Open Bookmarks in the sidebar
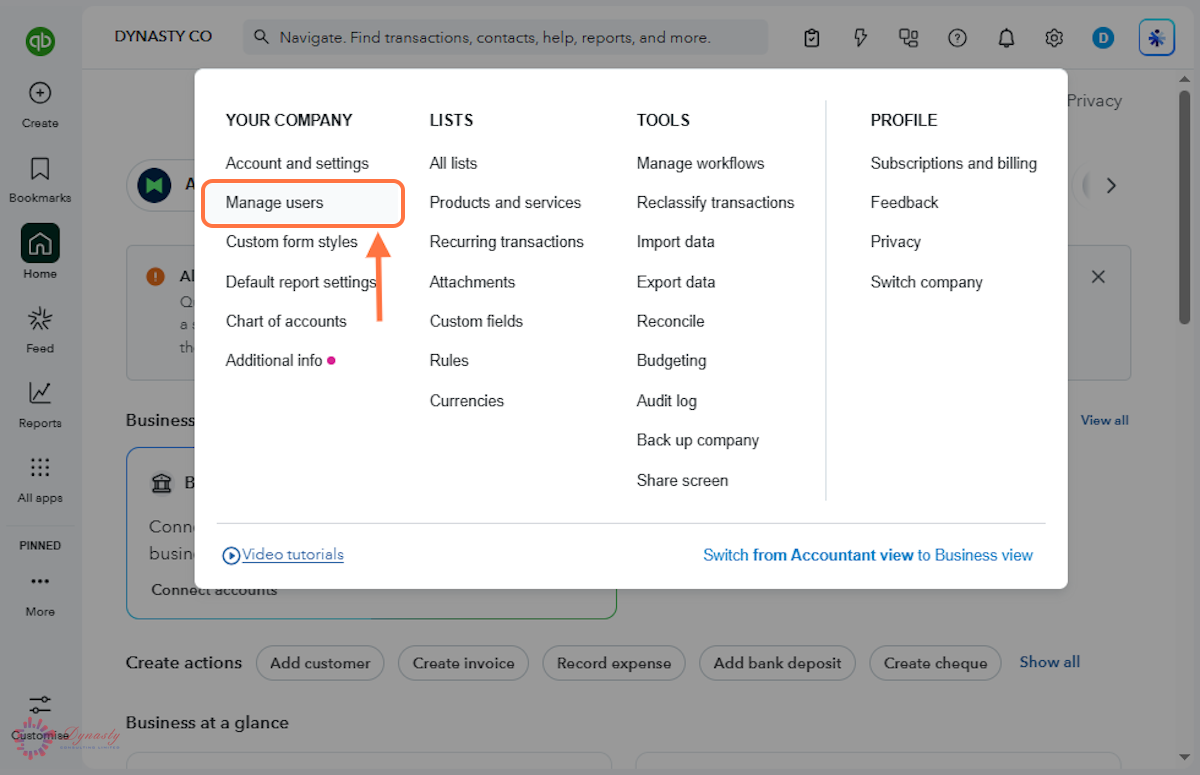This screenshot has width=1200, height=775. pyautogui.click(x=40, y=180)
